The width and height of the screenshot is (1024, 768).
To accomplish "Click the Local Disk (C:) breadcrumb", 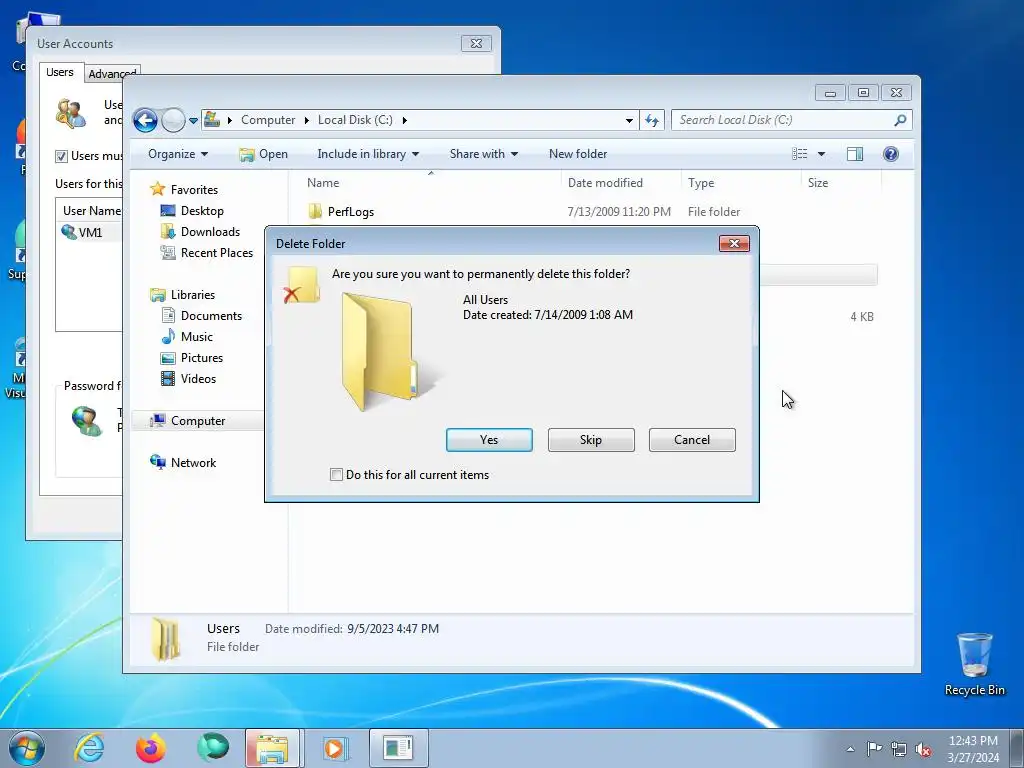I will pyautogui.click(x=355, y=120).
